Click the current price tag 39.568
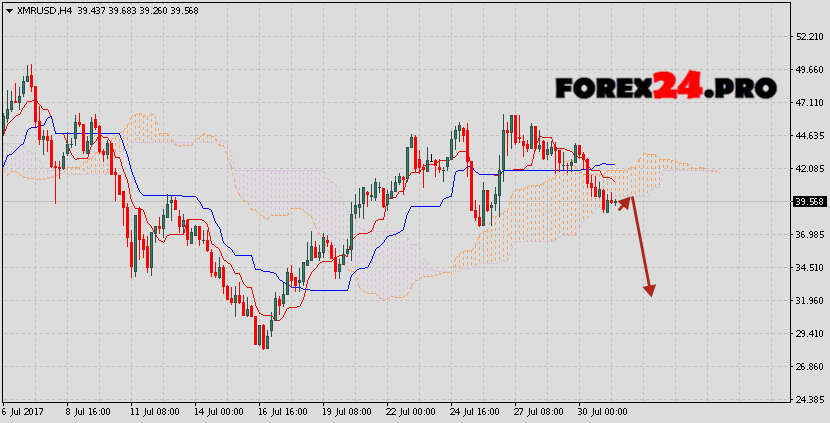Viewport: 830px width, 423px height. tap(808, 201)
